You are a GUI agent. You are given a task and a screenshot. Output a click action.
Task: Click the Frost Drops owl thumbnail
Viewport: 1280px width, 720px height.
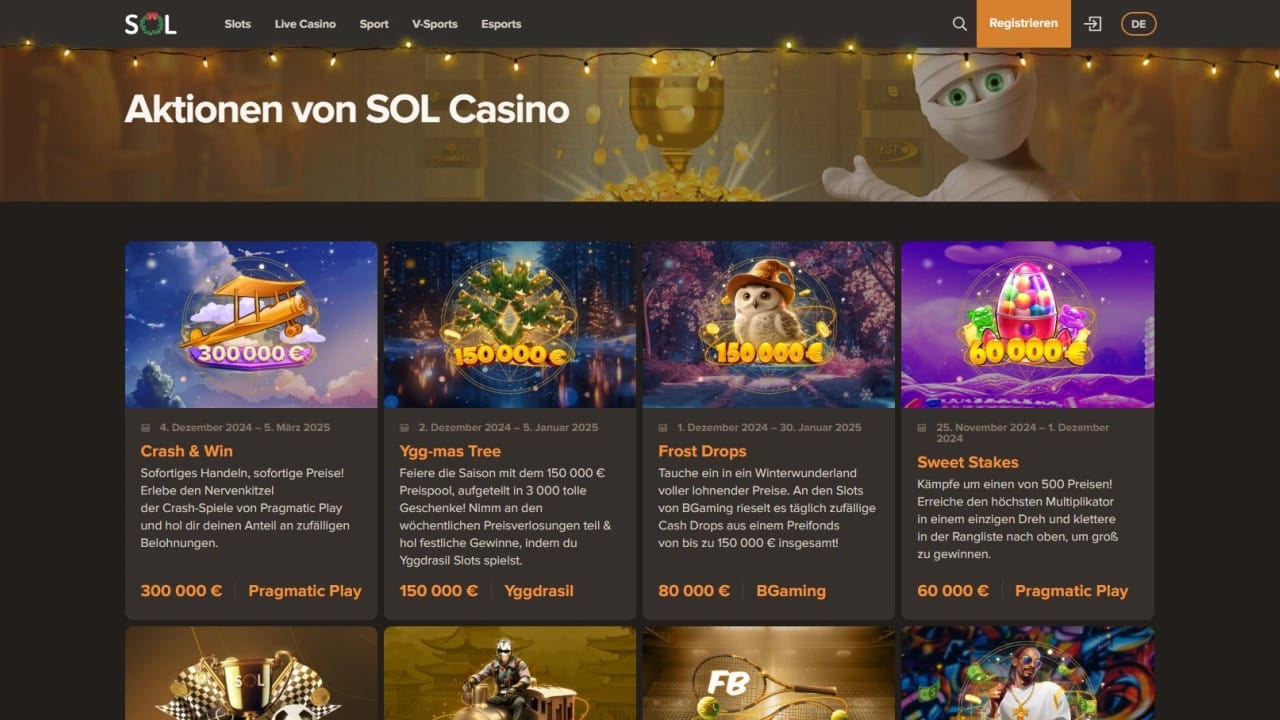tap(769, 324)
